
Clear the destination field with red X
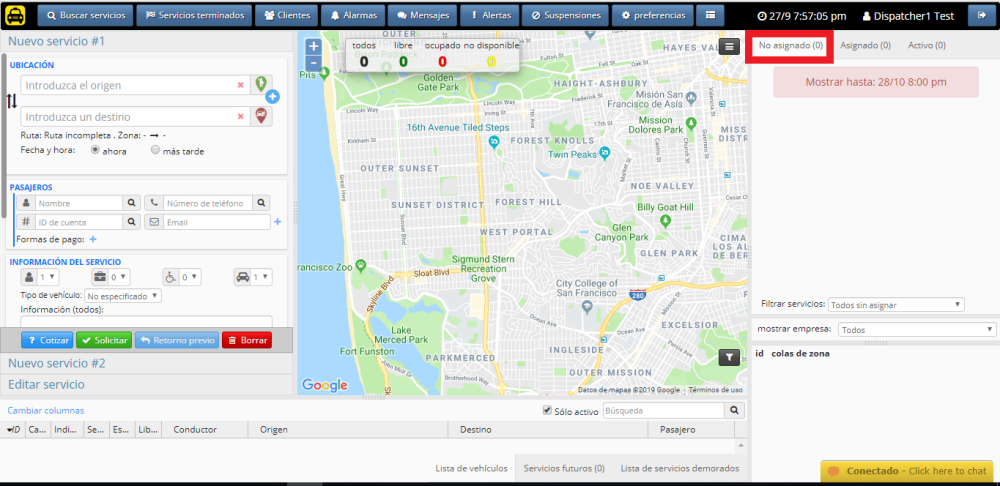(x=240, y=117)
